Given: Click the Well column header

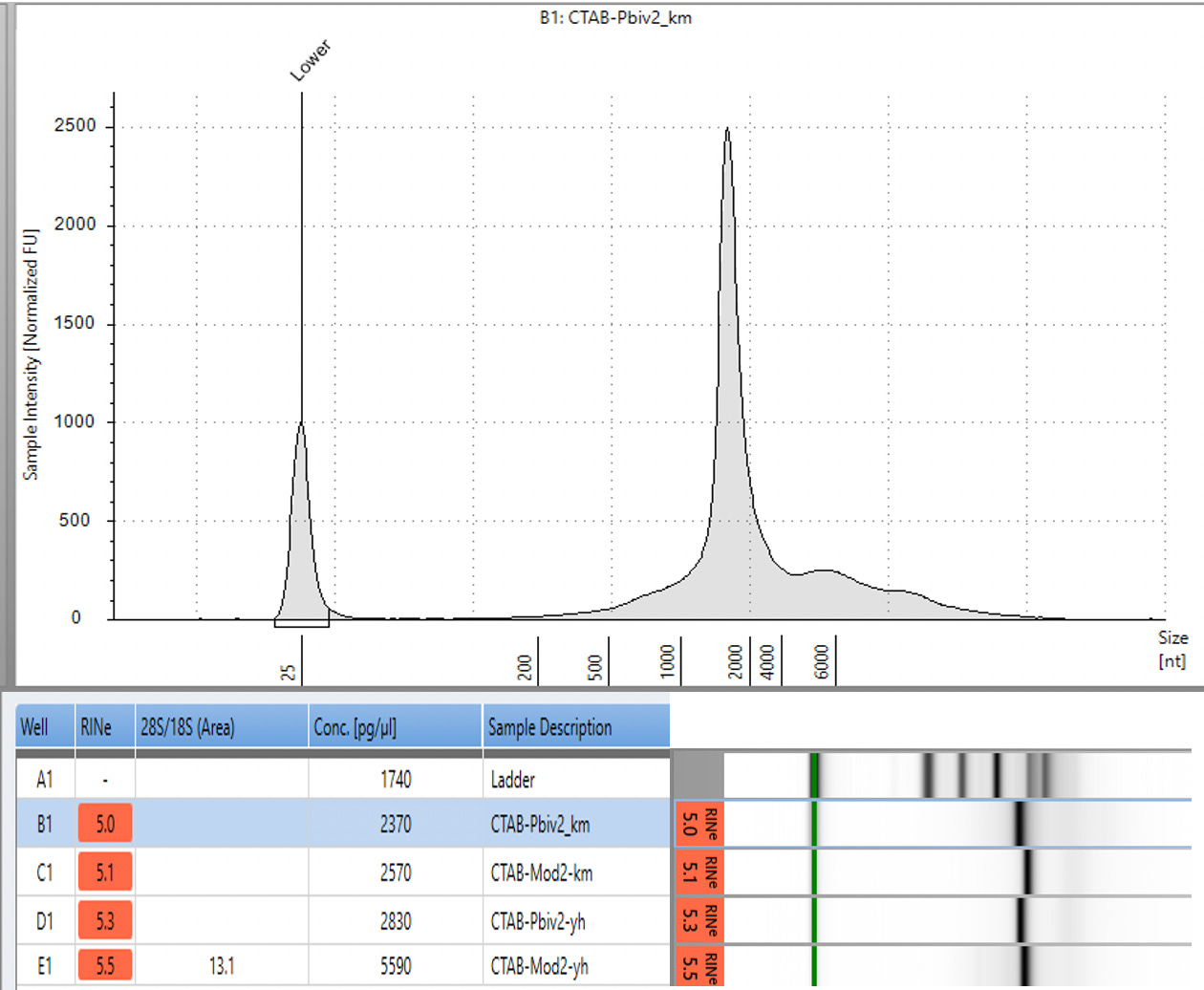Looking at the screenshot, I should [46, 726].
